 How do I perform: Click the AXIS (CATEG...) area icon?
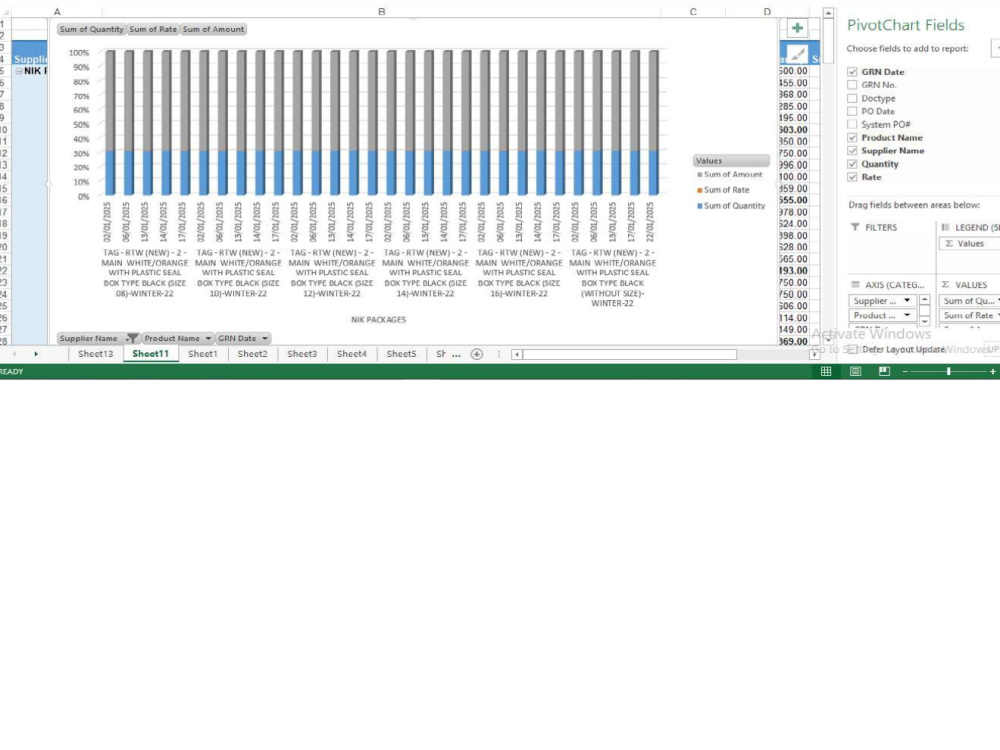pos(855,284)
